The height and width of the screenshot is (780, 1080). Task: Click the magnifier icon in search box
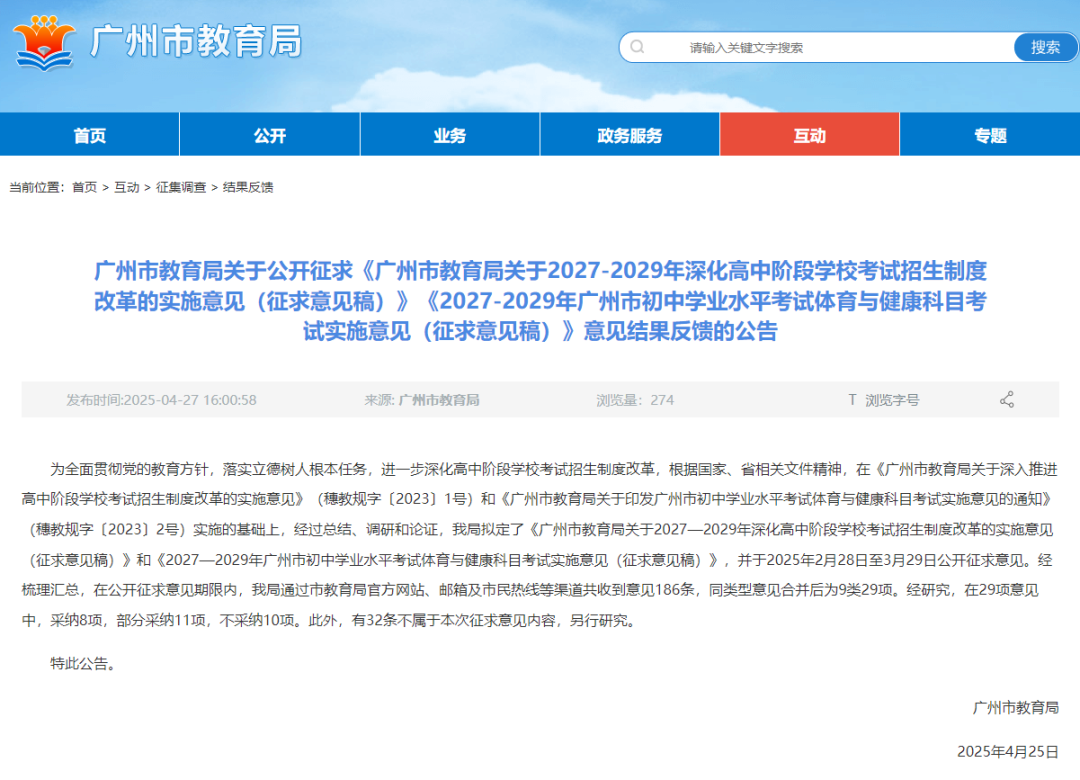coord(637,47)
